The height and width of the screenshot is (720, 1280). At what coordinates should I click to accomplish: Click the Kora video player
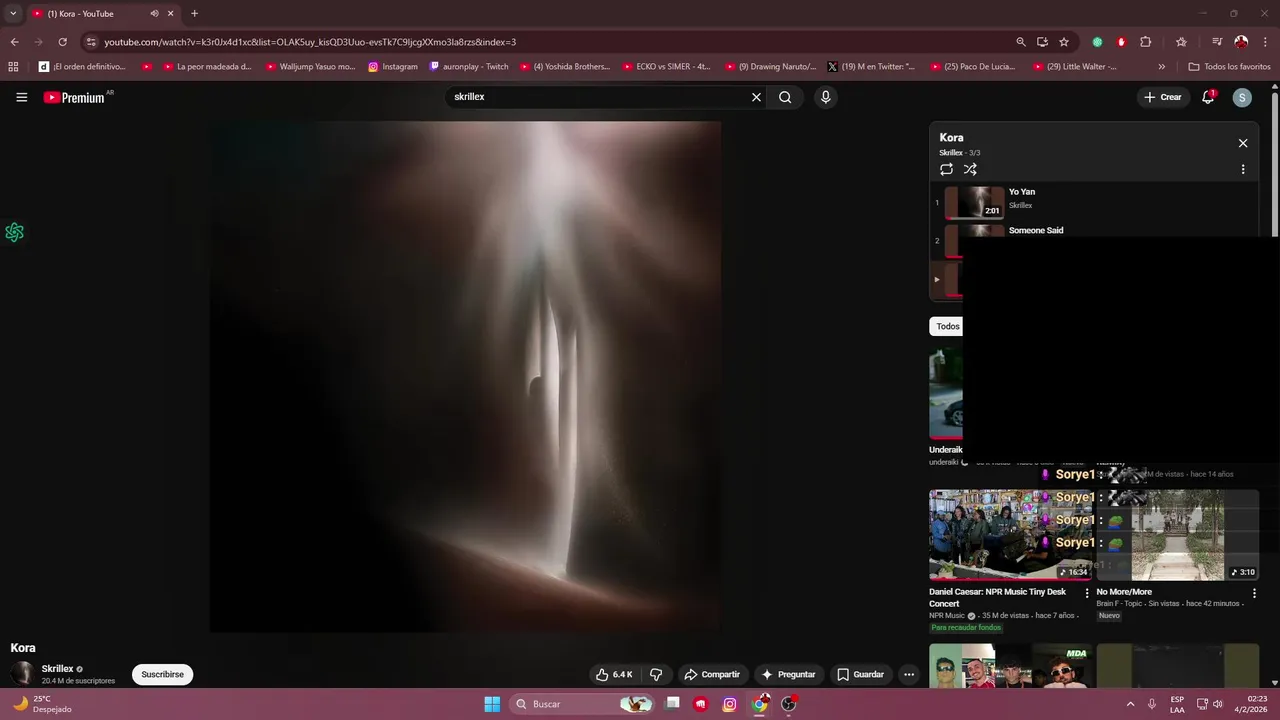(x=465, y=376)
